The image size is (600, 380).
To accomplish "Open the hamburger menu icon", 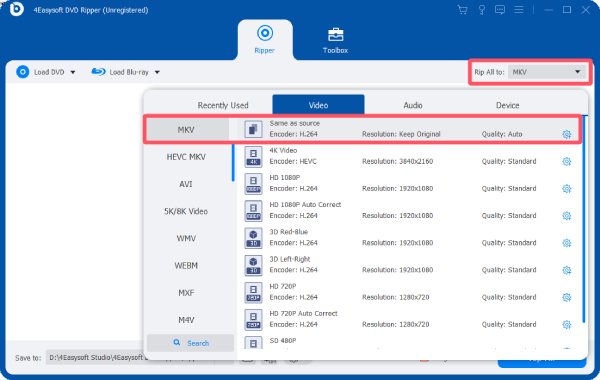I will click(x=518, y=10).
